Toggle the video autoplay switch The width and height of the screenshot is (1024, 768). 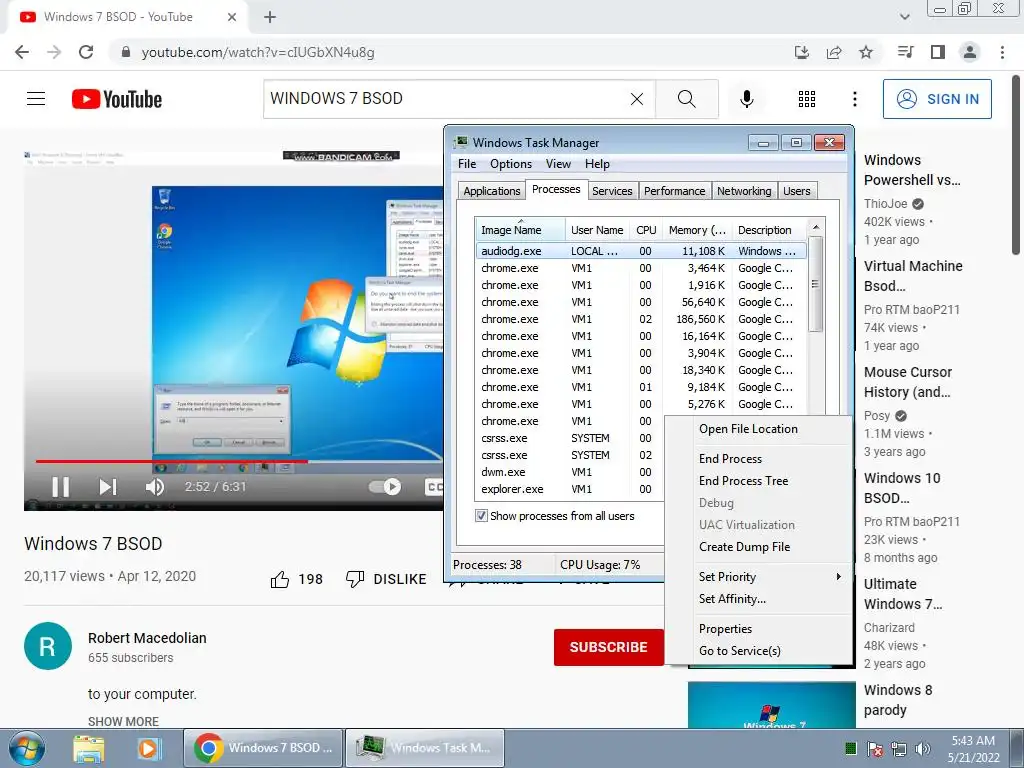click(385, 487)
